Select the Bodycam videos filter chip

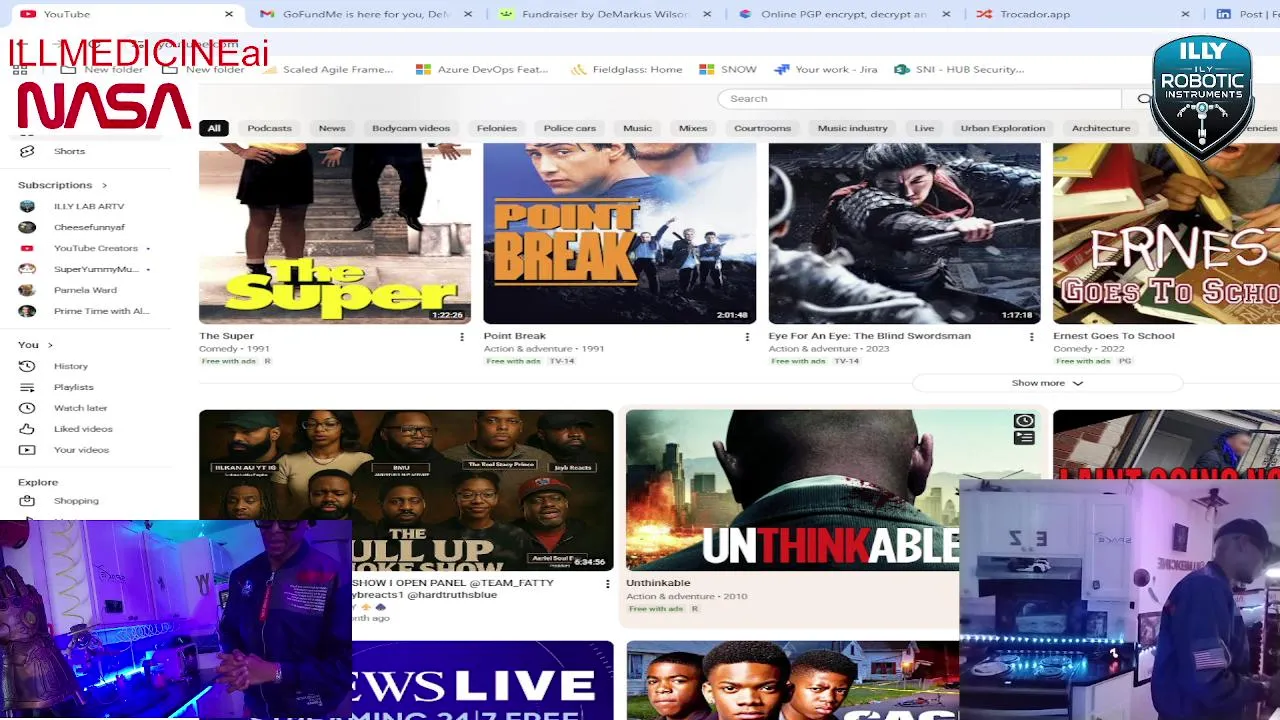click(x=411, y=128)
